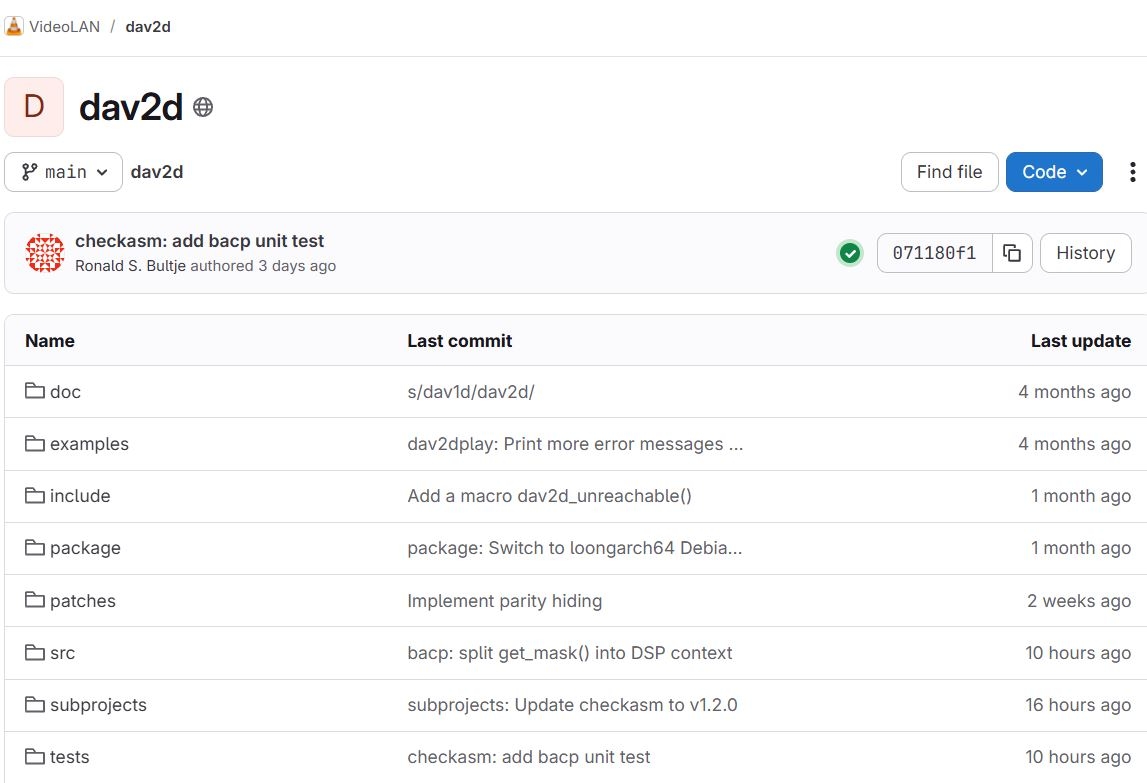Open the VideoLAN breadcrumb link
The height and width of the screenshot is (783, 1147).
(64, 26)
